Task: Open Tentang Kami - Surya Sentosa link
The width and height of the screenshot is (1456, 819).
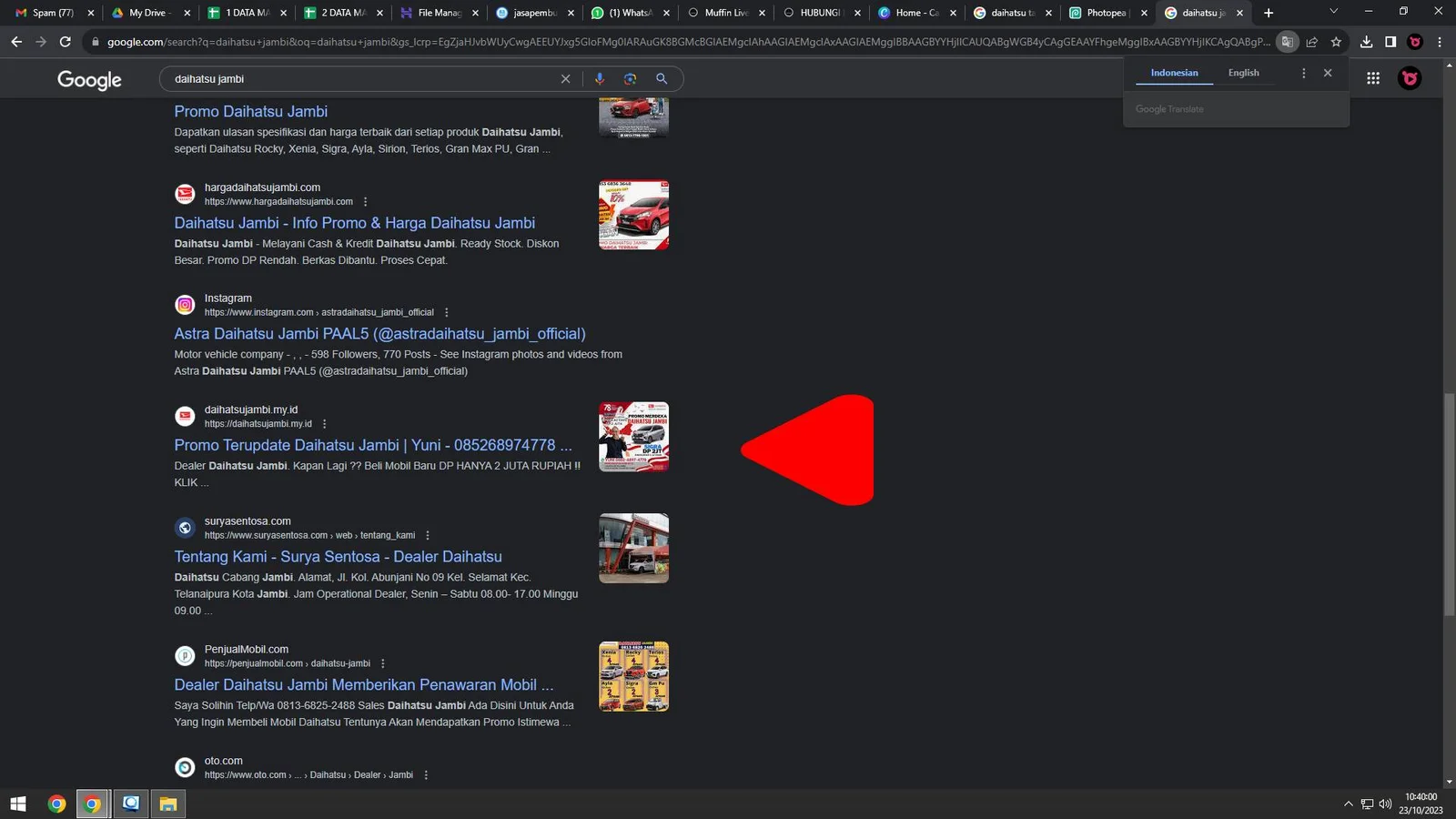Action: (338, 557)
